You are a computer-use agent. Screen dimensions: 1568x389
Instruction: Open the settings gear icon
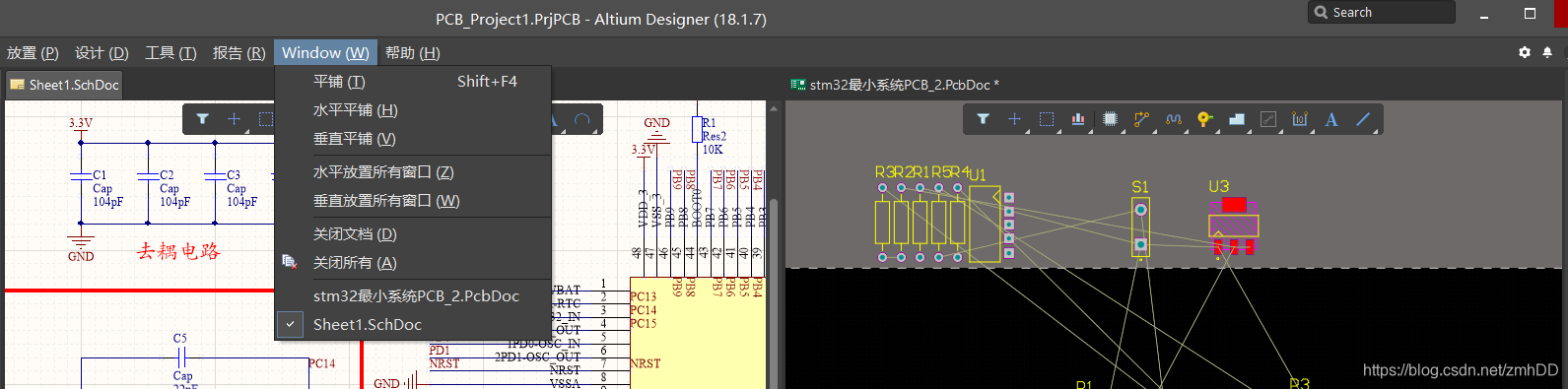1525,52
